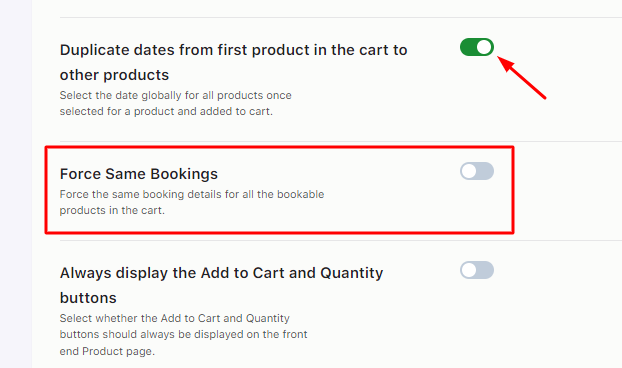622x368 pixels.
Task: Click the lavender left sidebar strip
Action: (x=16, y=184)
